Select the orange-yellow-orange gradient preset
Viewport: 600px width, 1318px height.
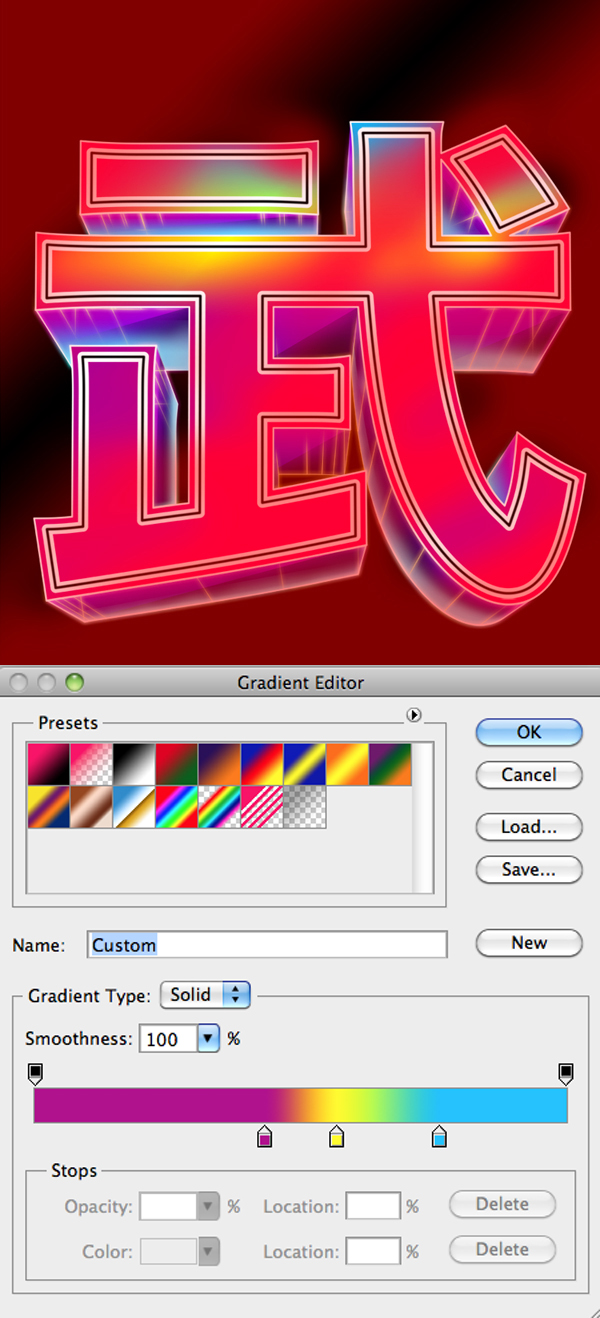point(347,765)
